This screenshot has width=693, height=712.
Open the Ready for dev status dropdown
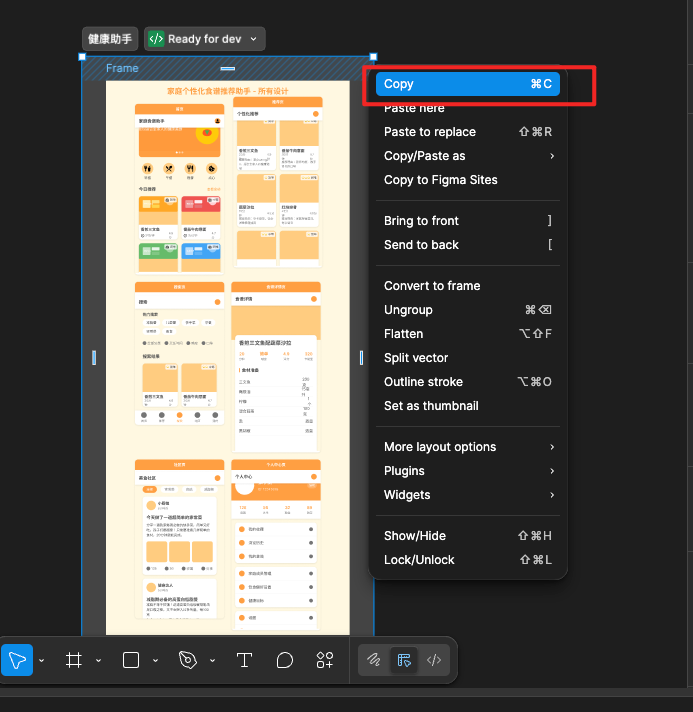254,39
